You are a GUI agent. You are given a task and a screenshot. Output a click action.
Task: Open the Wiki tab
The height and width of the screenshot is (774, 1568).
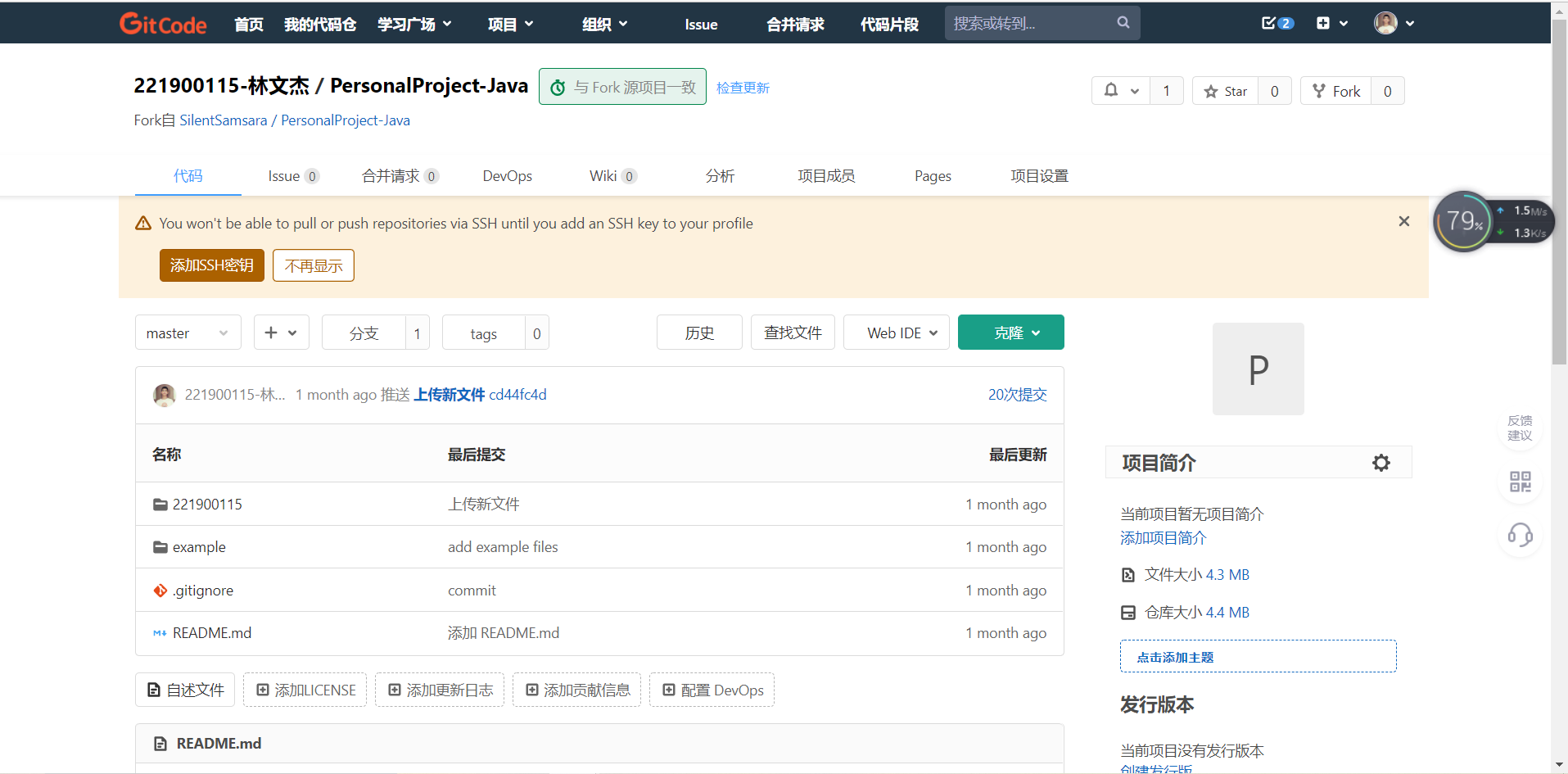pyautogui.click(x=612, y=175)
